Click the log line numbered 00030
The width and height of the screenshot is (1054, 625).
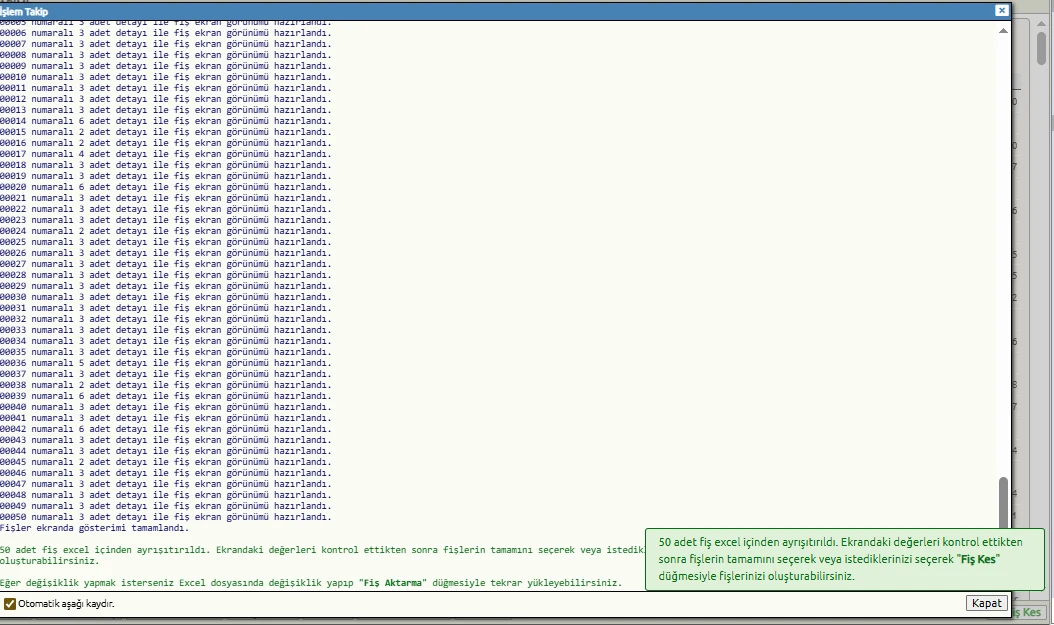(165, 297)
